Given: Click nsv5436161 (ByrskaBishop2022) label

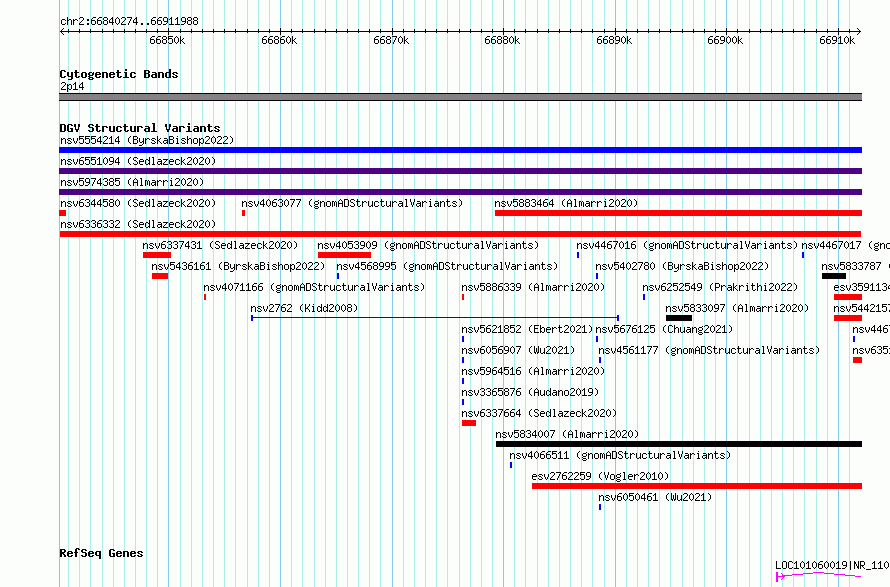Looking at the screenshot, I should point(238,266).
